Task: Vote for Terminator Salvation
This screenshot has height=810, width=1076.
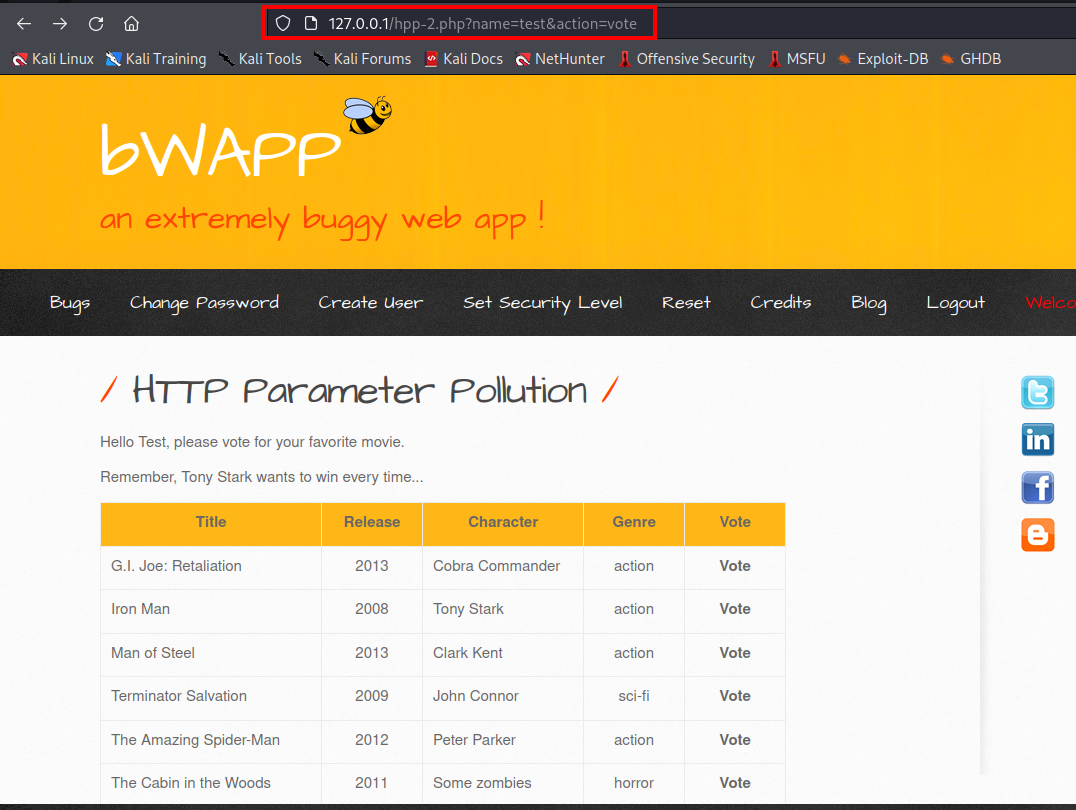Action: coord(734,696)
